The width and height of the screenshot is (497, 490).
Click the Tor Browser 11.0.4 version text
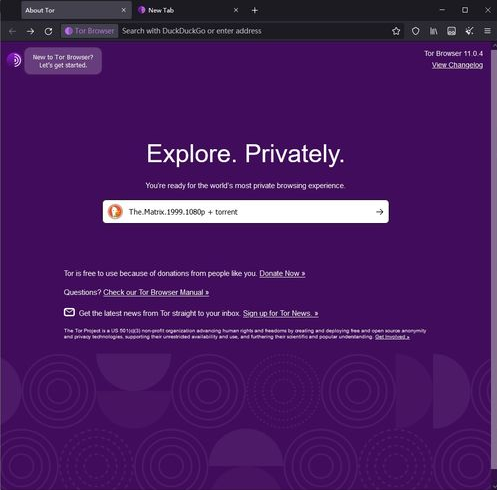point(453,53)
